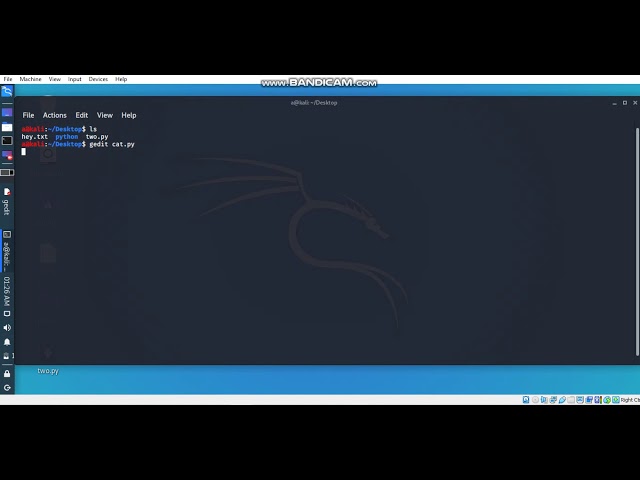
Task: Click 'two.py' in the terminal ls output
Action: tap(97, 137)
